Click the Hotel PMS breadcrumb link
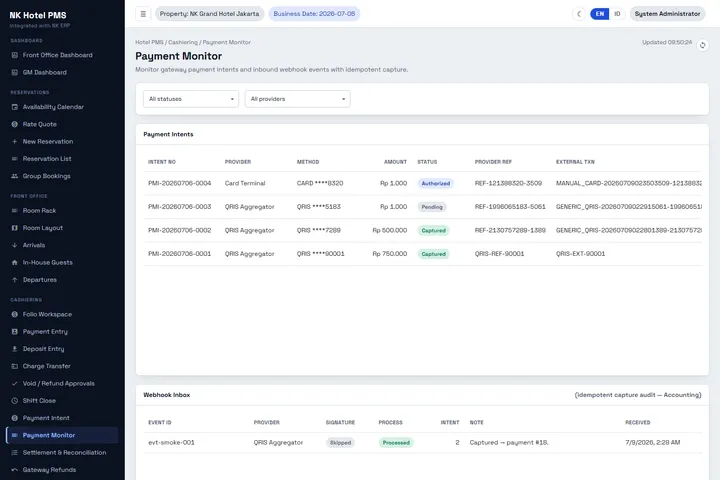720x480 pixels. 149,42
